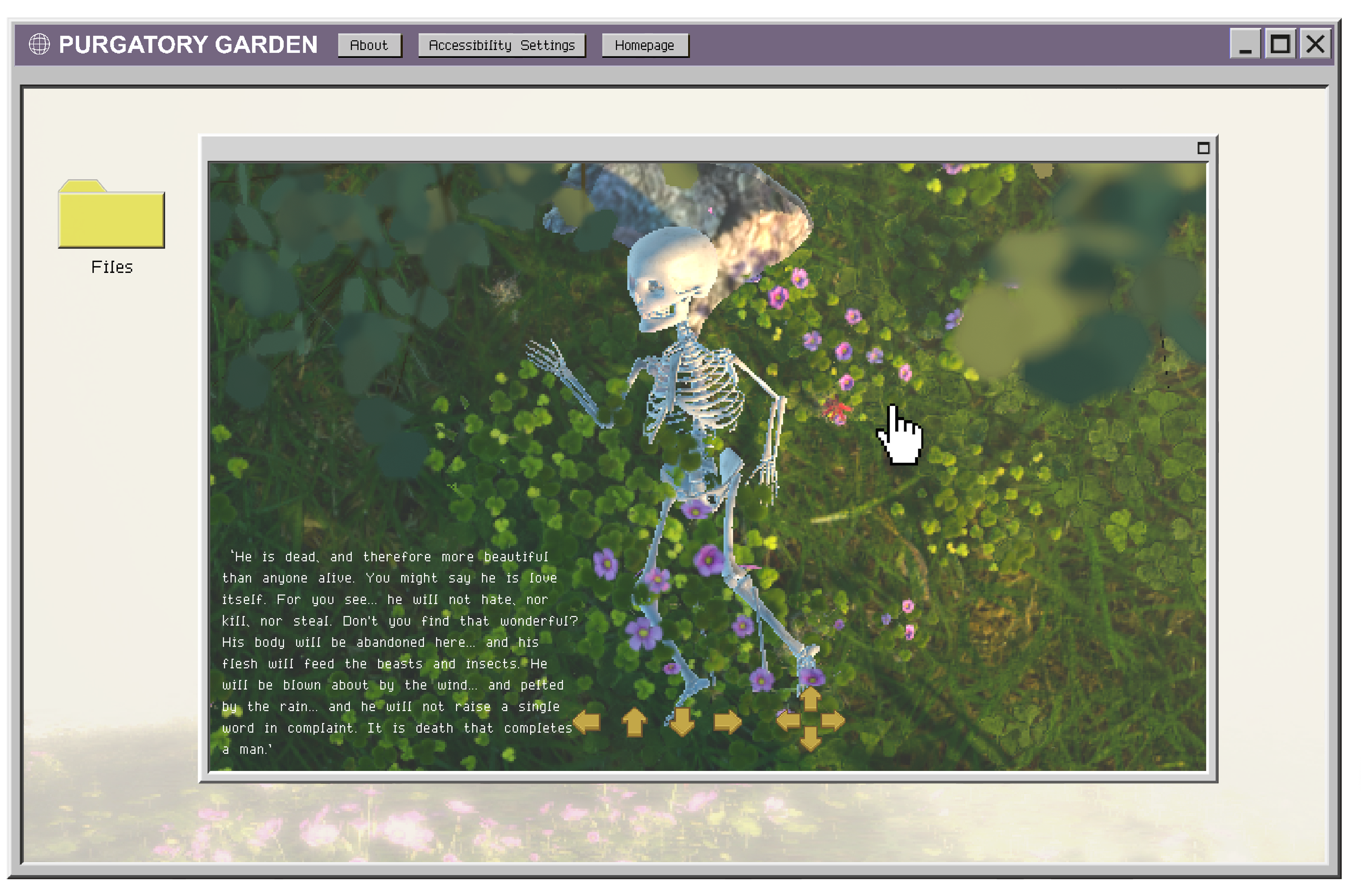Click top arrow of the cross-shaped arrow cluster
The height and width of the screenshot is (896, 1361).
[x=810, y=699]
